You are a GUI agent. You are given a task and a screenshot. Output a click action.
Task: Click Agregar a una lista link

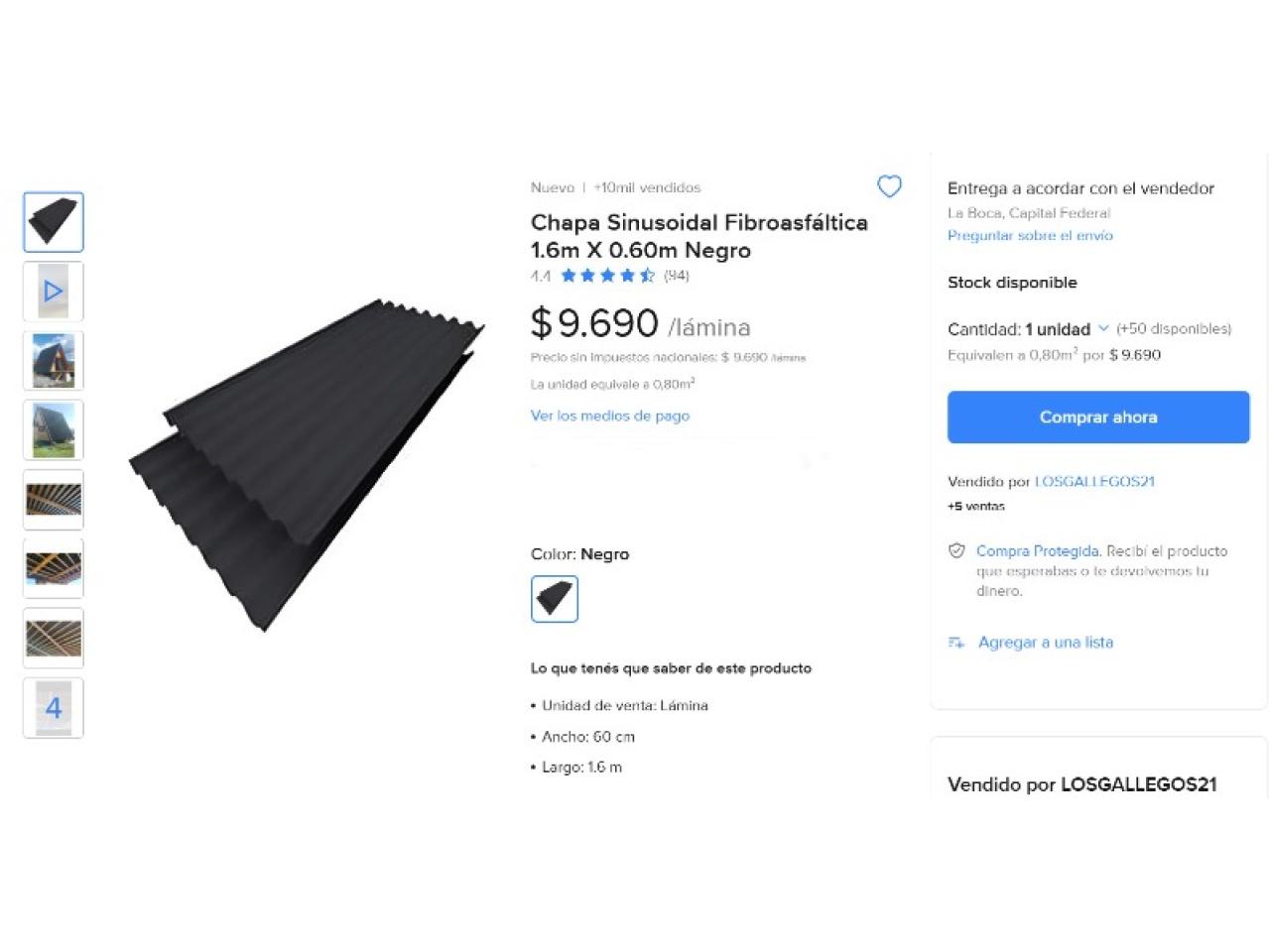(1046, 643)
